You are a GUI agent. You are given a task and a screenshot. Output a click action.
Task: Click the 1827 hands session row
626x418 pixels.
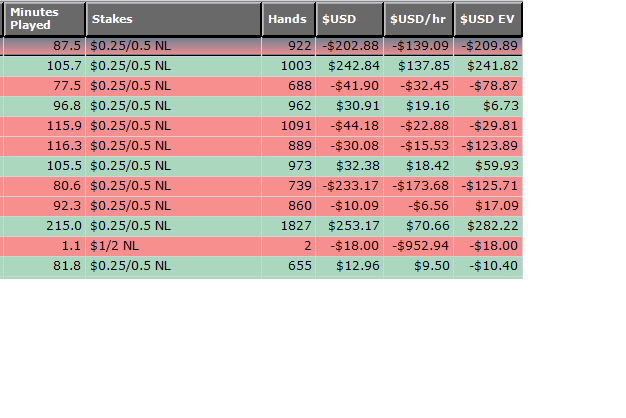point(261,226)
